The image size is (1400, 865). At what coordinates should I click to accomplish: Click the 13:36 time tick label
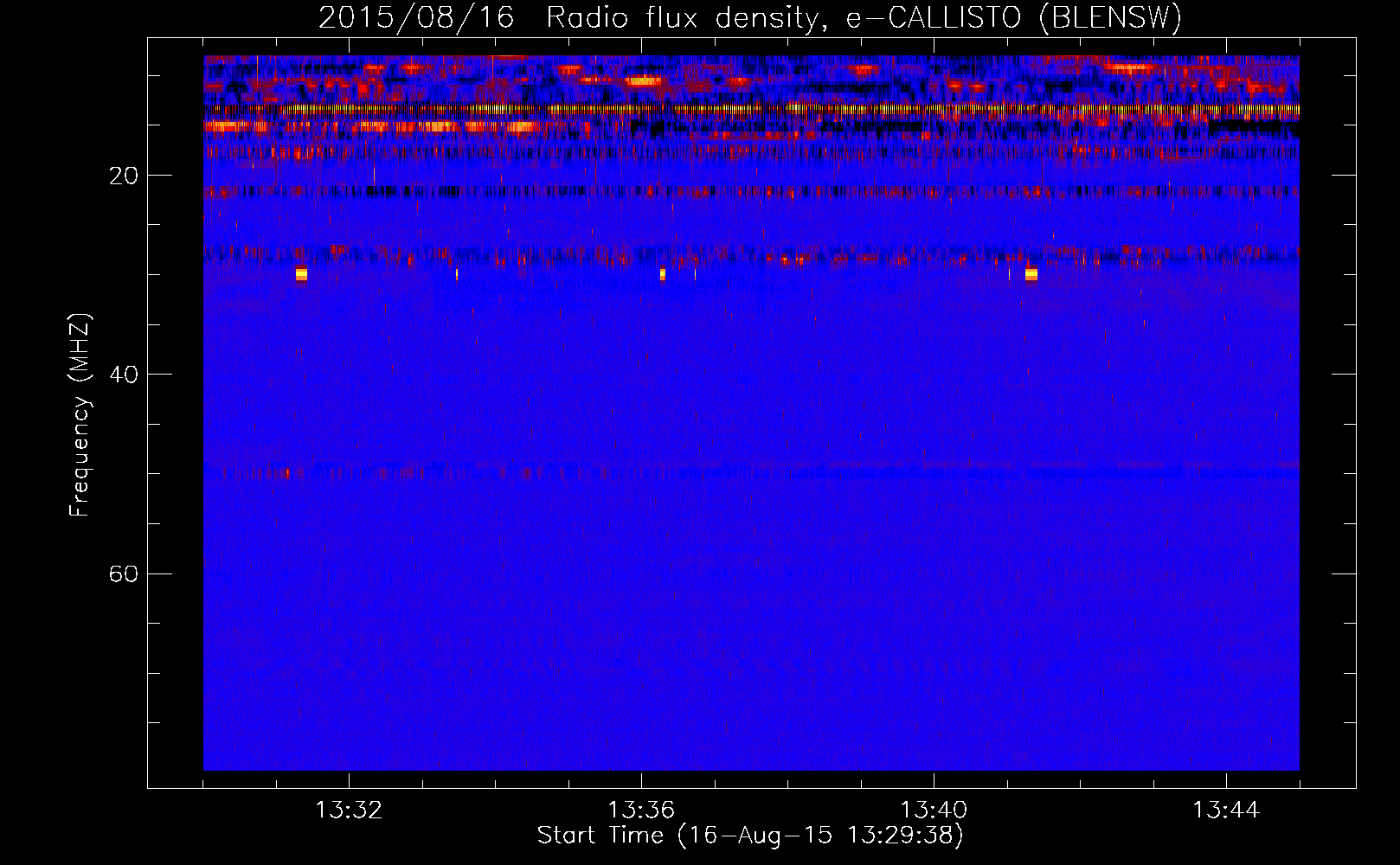pyautogui.click(x=641, y=811)
